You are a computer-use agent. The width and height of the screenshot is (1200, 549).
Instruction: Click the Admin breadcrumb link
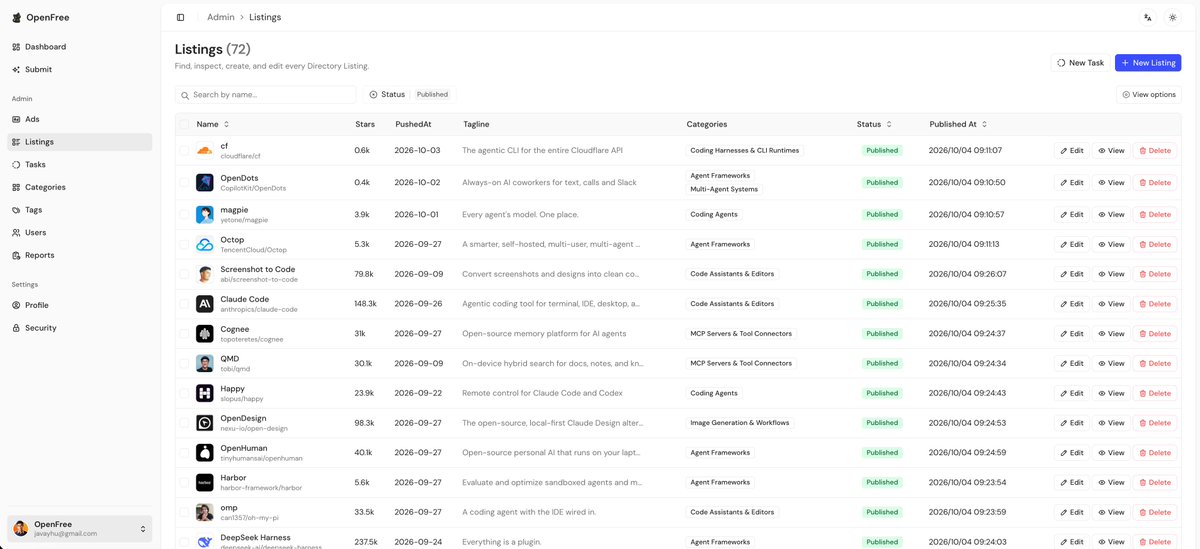click(220, 17)
